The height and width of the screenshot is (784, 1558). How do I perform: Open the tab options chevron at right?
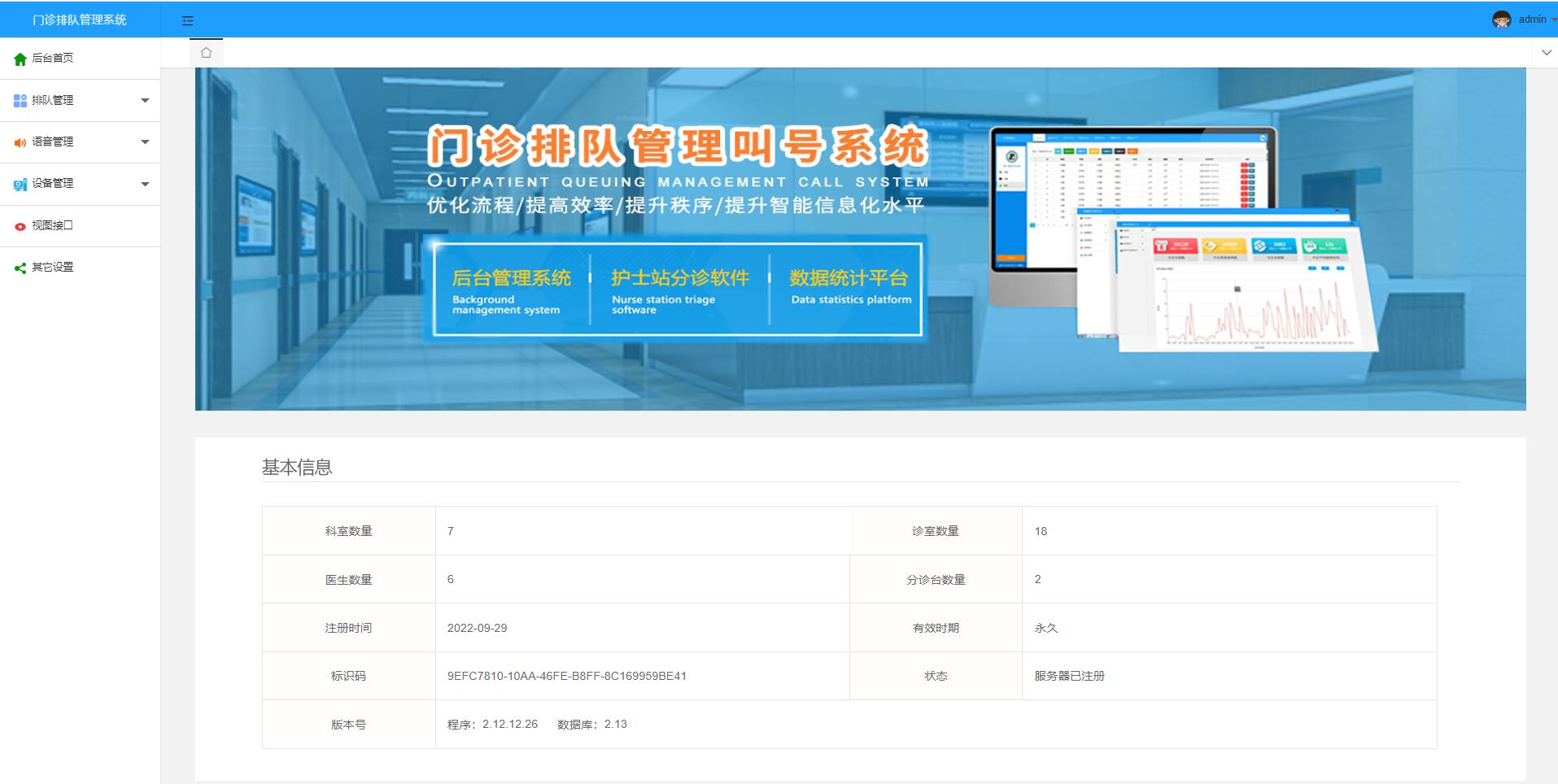(1546, 53)
